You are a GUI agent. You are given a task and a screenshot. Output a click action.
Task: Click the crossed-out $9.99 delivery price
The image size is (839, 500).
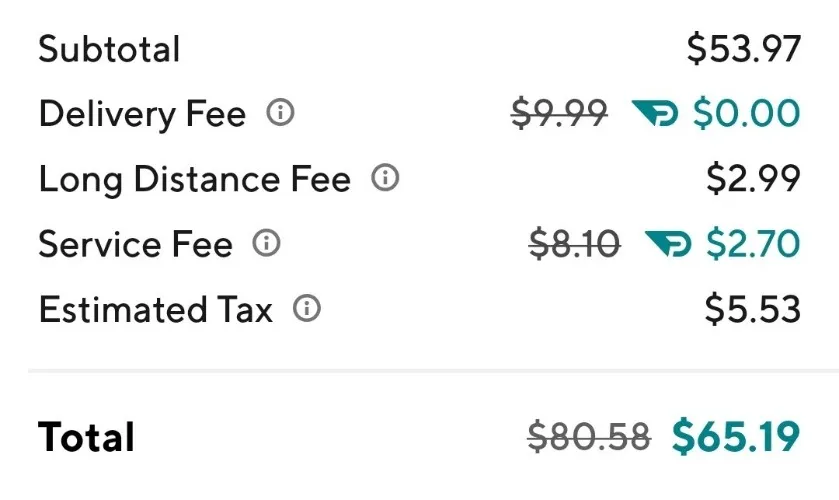point(558,114)
